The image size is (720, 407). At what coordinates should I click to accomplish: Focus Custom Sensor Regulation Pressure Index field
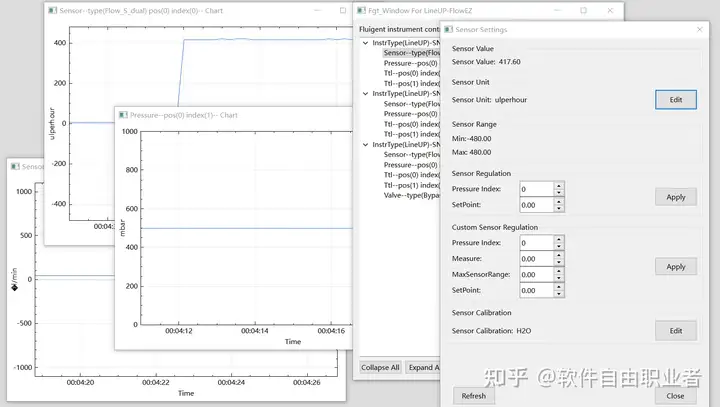(x=536, y=243)
